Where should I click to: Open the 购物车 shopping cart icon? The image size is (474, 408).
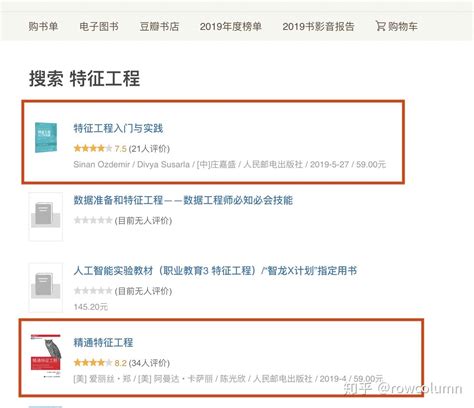pyautogui.click(x=380, y=26)
